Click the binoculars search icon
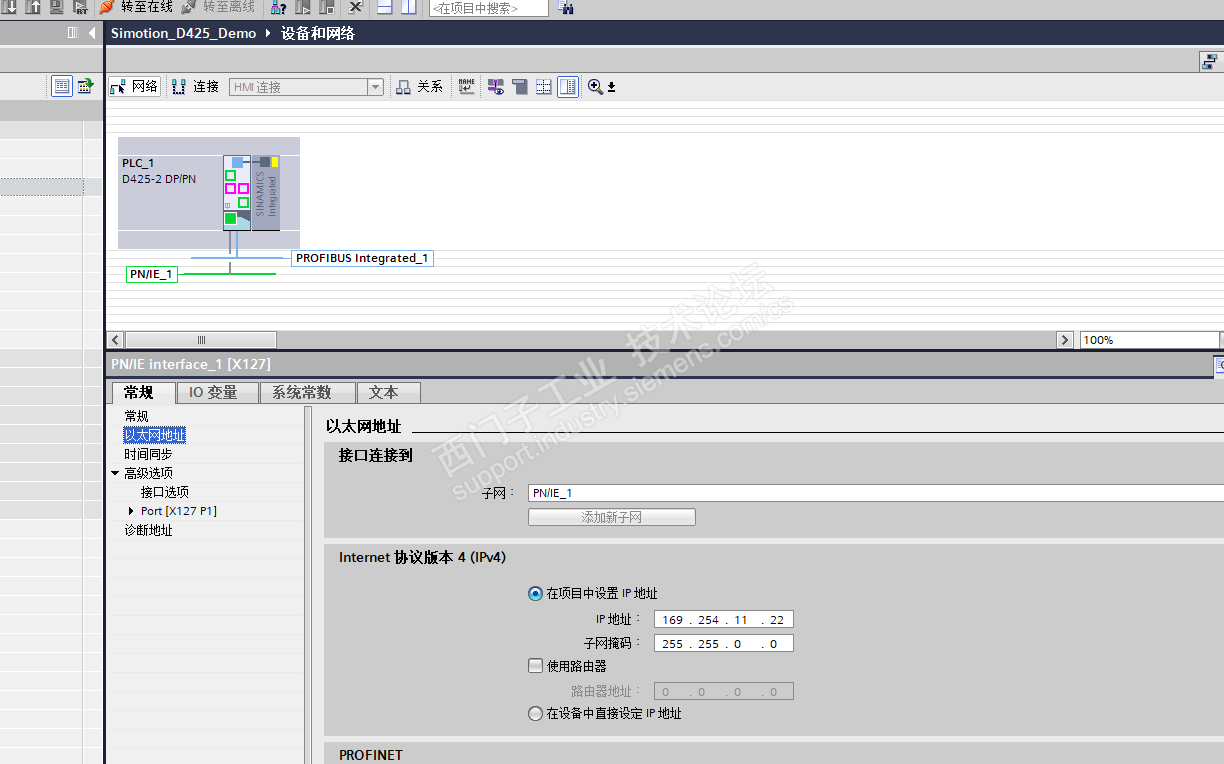 (x=565, y=8)
